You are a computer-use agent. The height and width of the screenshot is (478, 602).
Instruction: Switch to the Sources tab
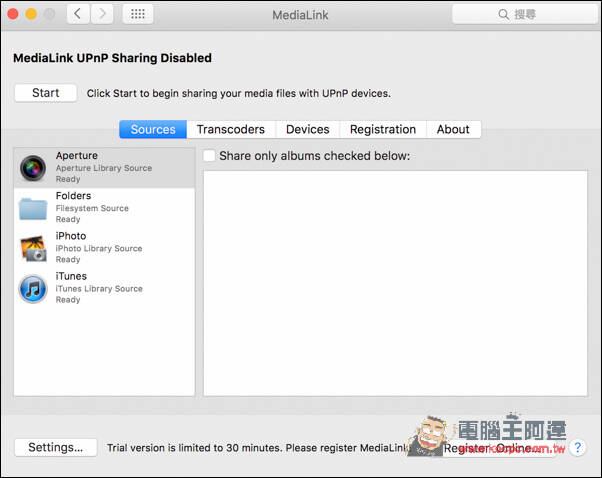153,129
